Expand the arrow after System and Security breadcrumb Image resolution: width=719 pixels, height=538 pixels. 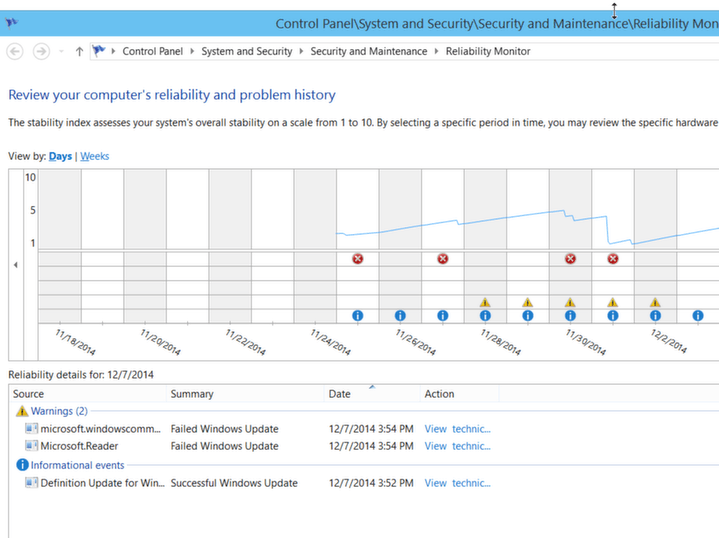point(301,51)
